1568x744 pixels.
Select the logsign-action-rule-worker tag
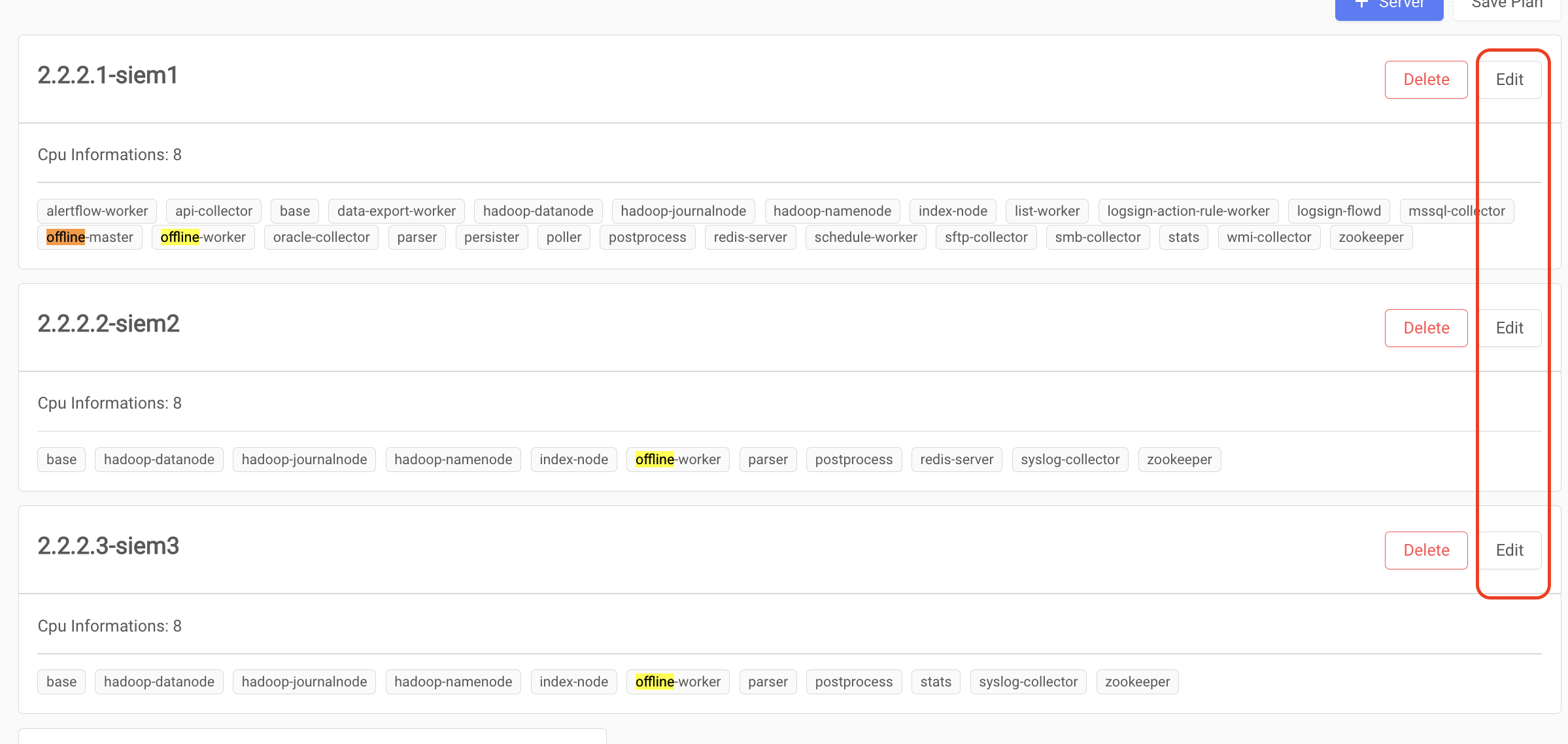point(1188,211)
